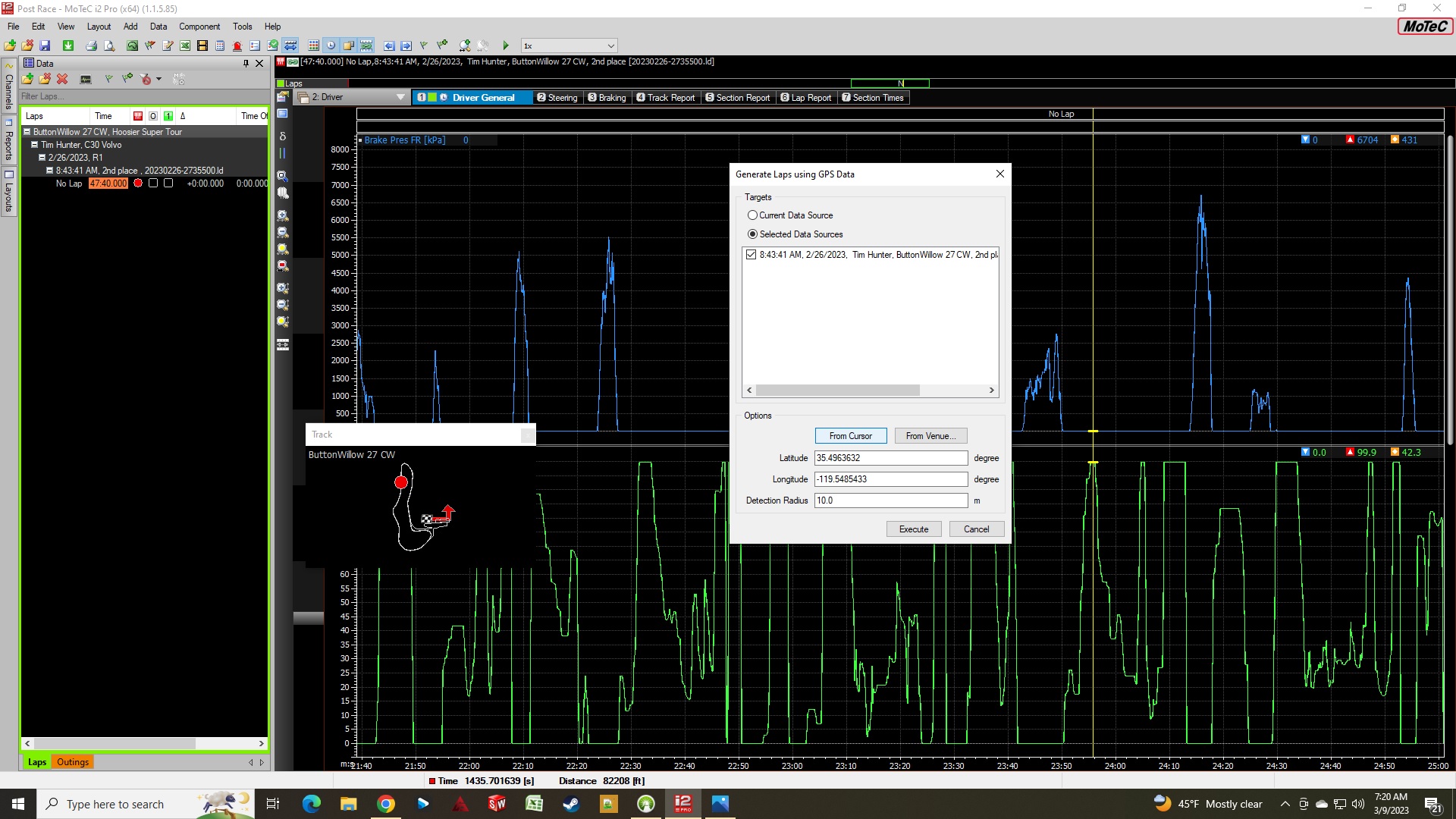Screen dimensions: 1456x819
Task: Click the Excel export toolbar icon
Action: 185,45
